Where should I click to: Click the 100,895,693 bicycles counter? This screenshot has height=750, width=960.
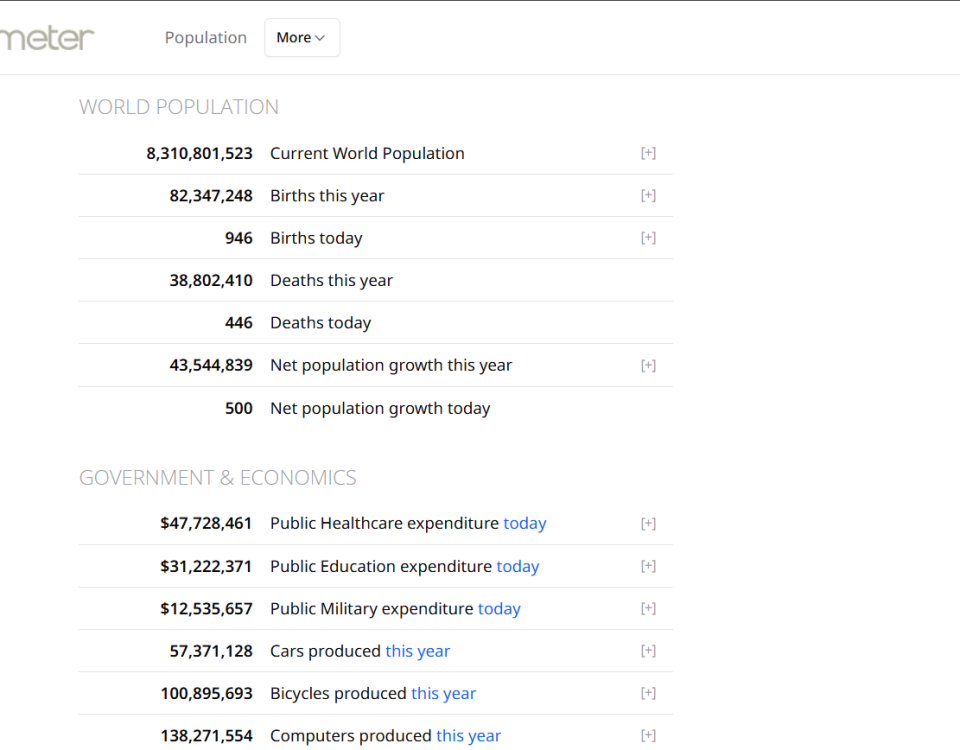[x=206, y=692]
